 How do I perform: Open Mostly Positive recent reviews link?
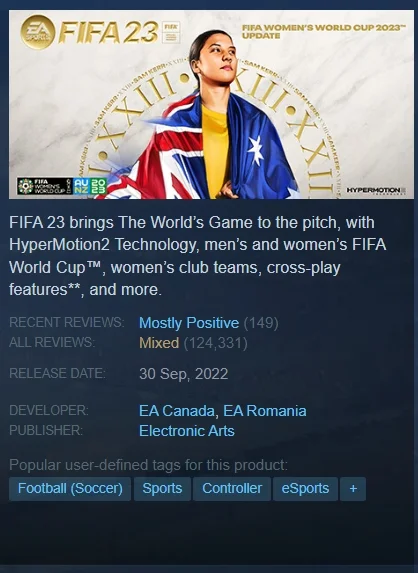coord(189,323)
